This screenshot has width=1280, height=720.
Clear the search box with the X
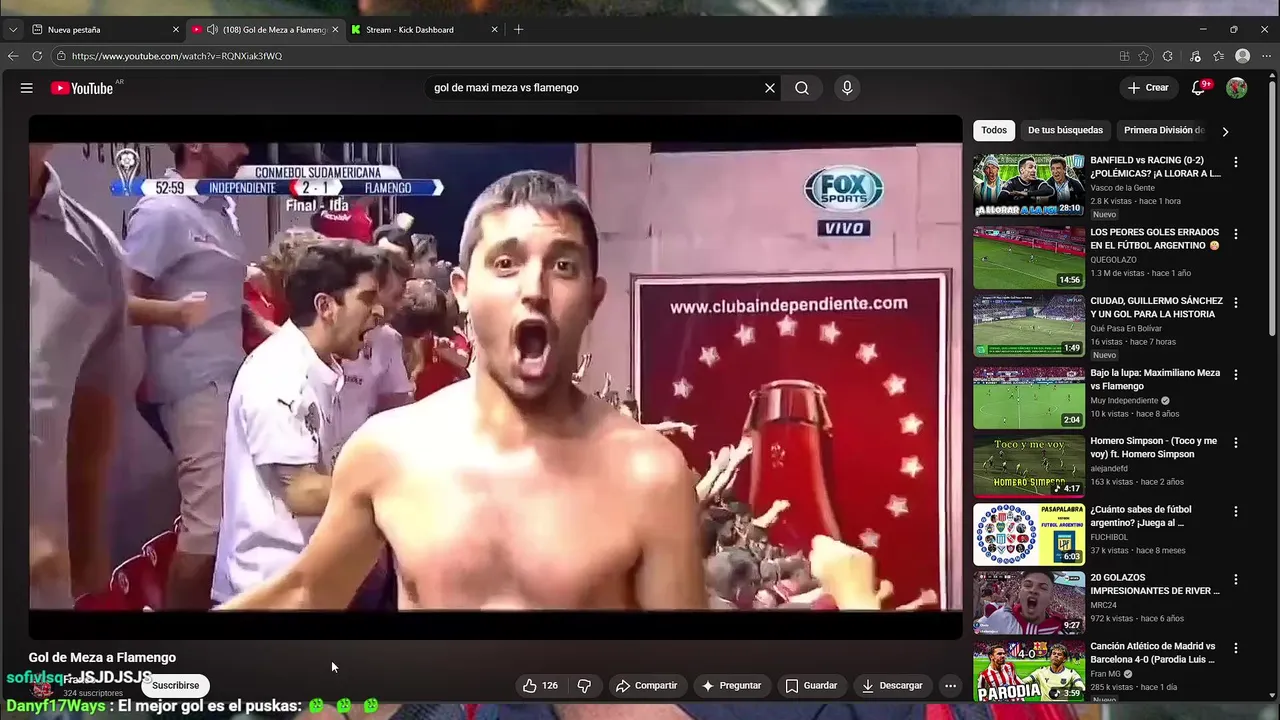coord(770,88)
